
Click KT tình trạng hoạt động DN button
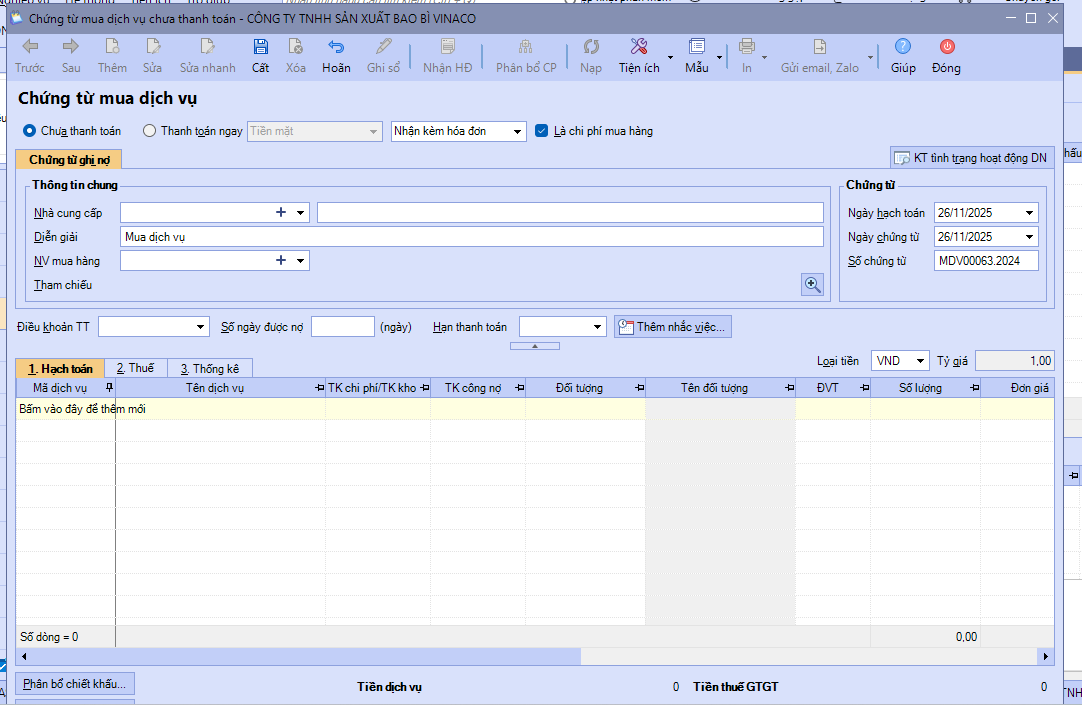pos(970,158)
